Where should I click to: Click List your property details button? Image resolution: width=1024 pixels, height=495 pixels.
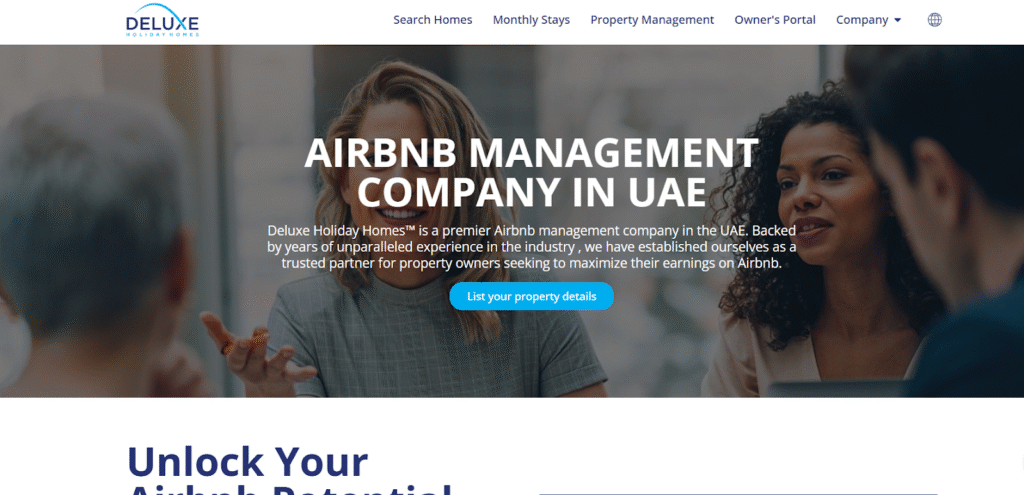point(532,296)
